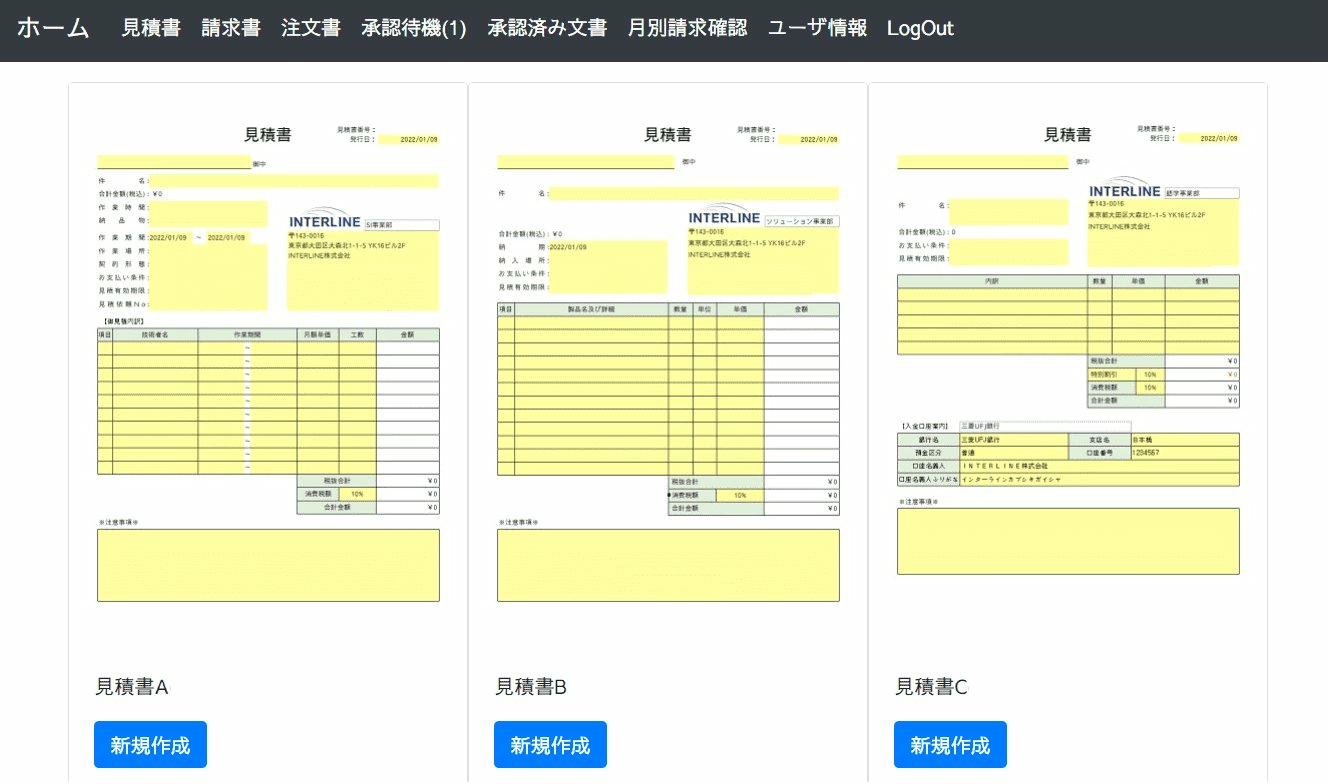Screen dimensions: 1344x784
Task: Navigate to the 見積書 menu
Action: [x=150, y=29]
